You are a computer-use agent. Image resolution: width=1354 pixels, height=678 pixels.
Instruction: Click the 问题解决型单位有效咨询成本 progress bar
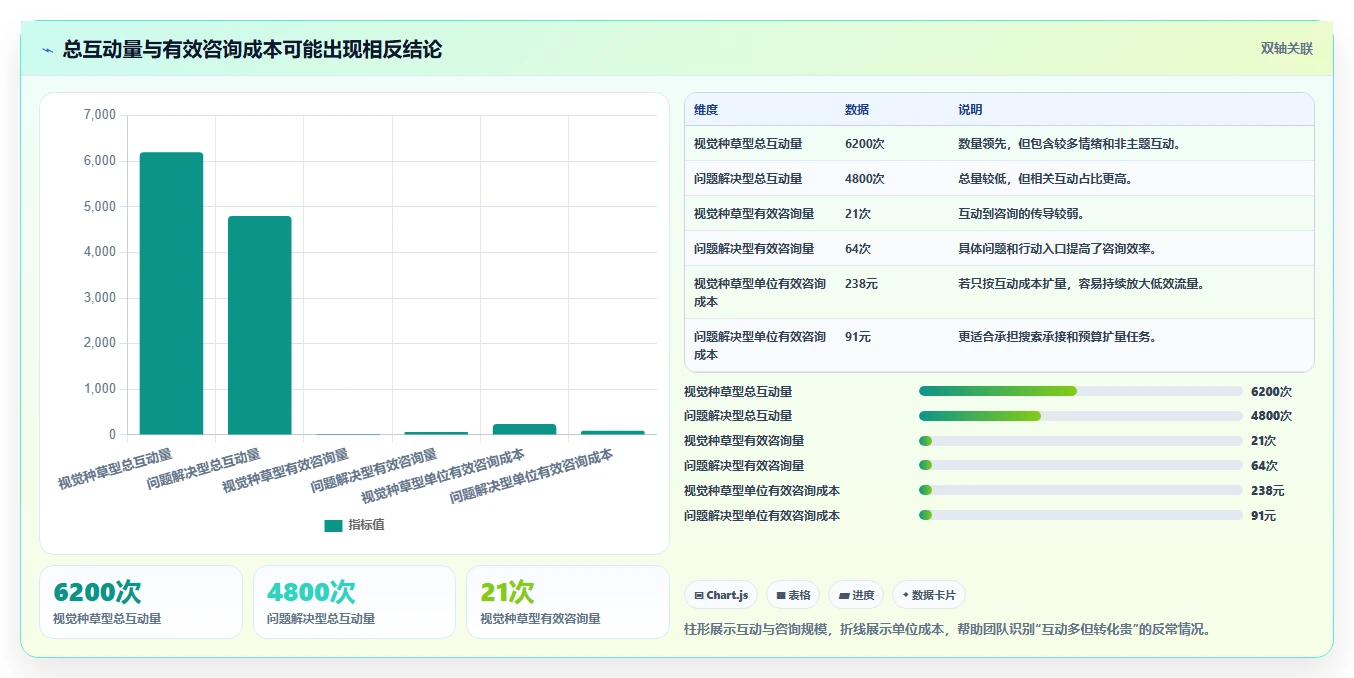pyautogui.click(x=1081, y=516)
